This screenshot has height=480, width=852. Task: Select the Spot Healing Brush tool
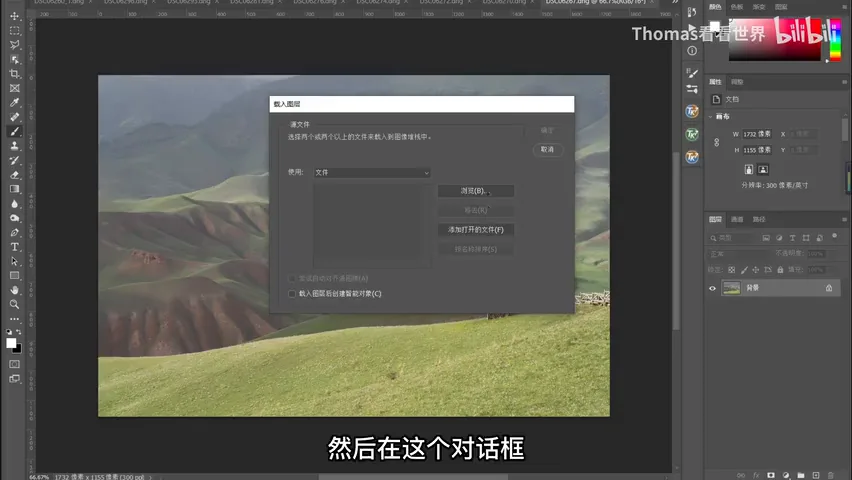[x=15, y=117]
